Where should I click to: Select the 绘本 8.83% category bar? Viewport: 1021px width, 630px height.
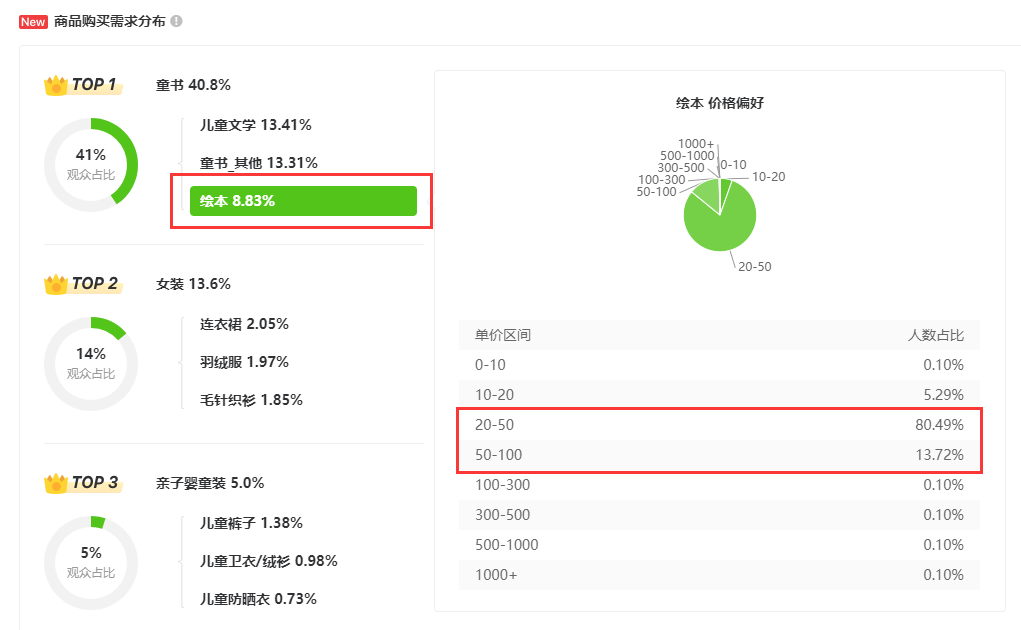pos(303,201)
